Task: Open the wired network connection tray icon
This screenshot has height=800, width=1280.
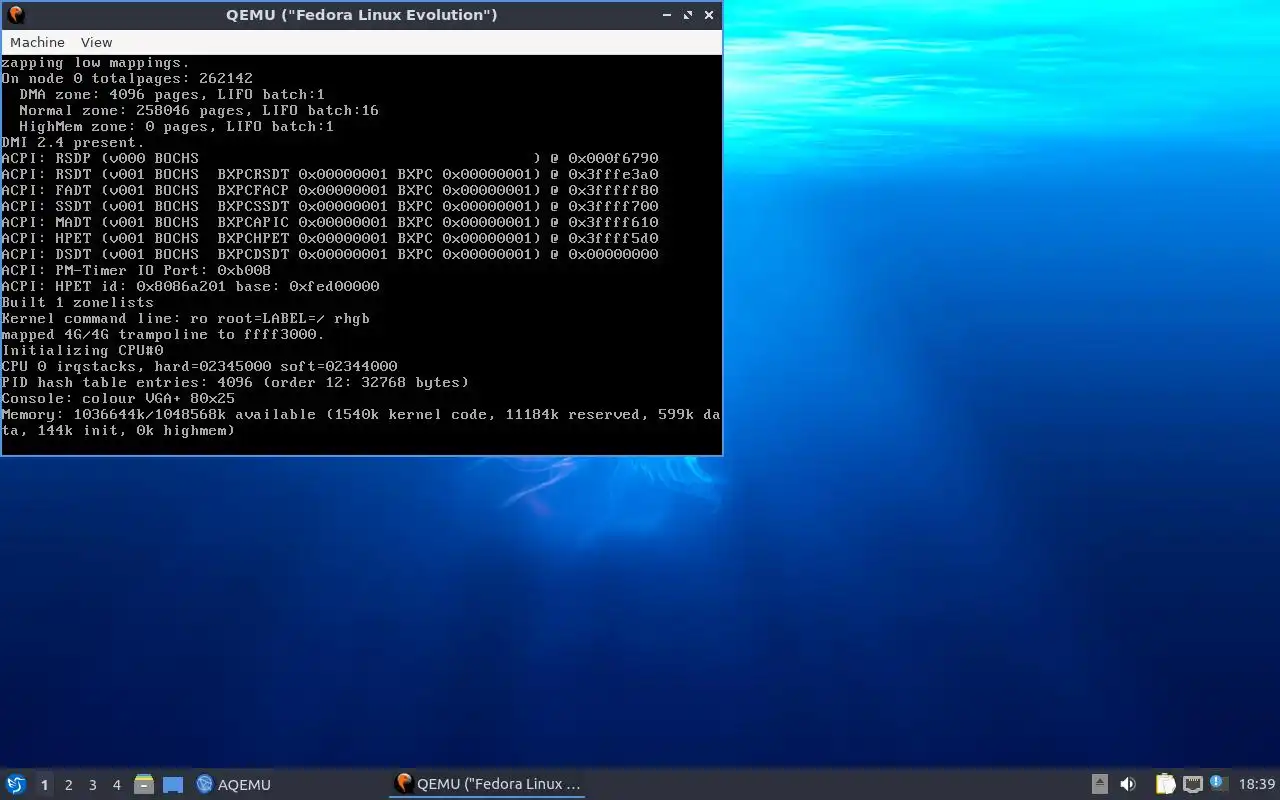Action: (x=1192, y=785)
